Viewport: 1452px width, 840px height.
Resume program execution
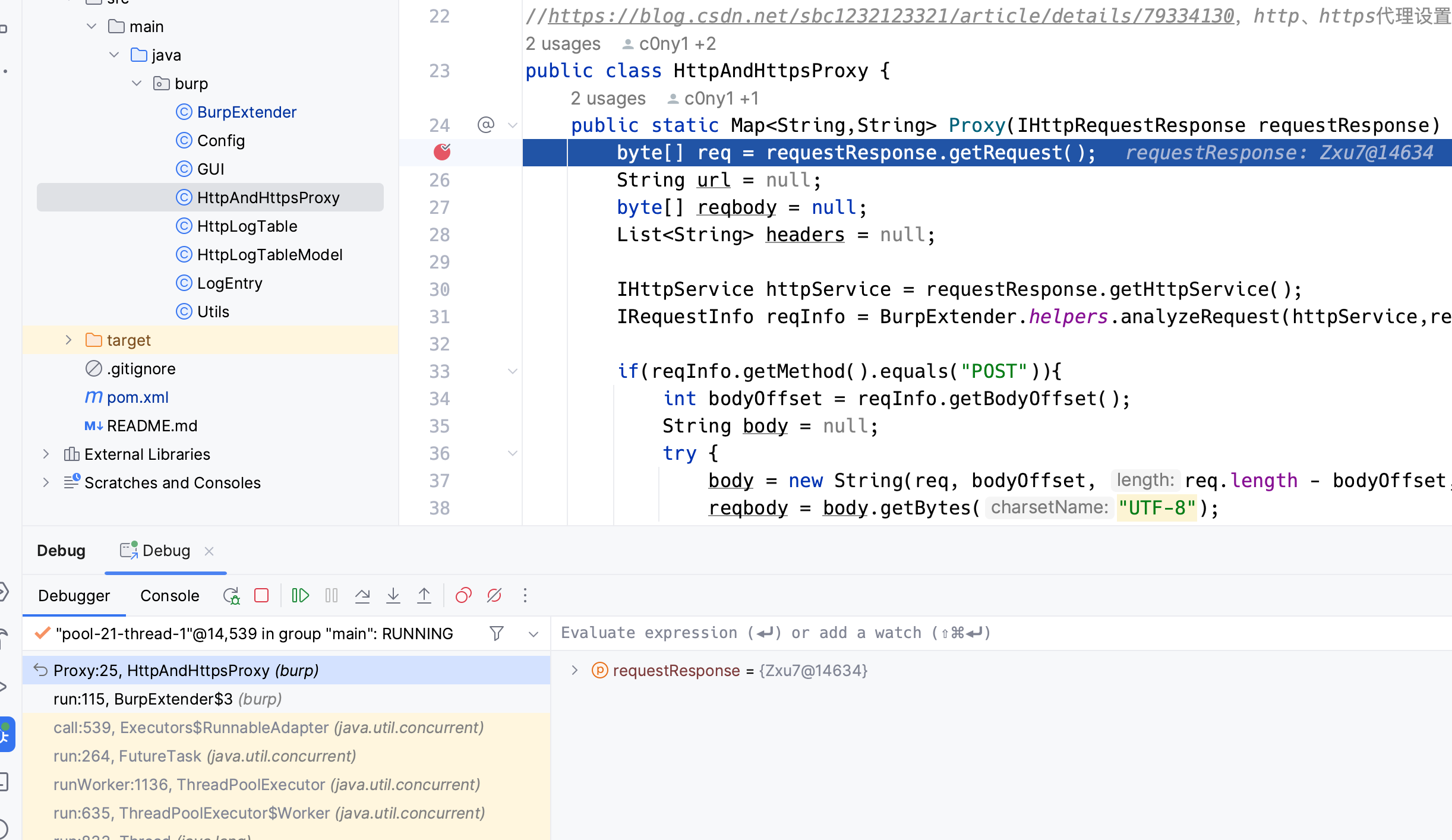[301, 595]
